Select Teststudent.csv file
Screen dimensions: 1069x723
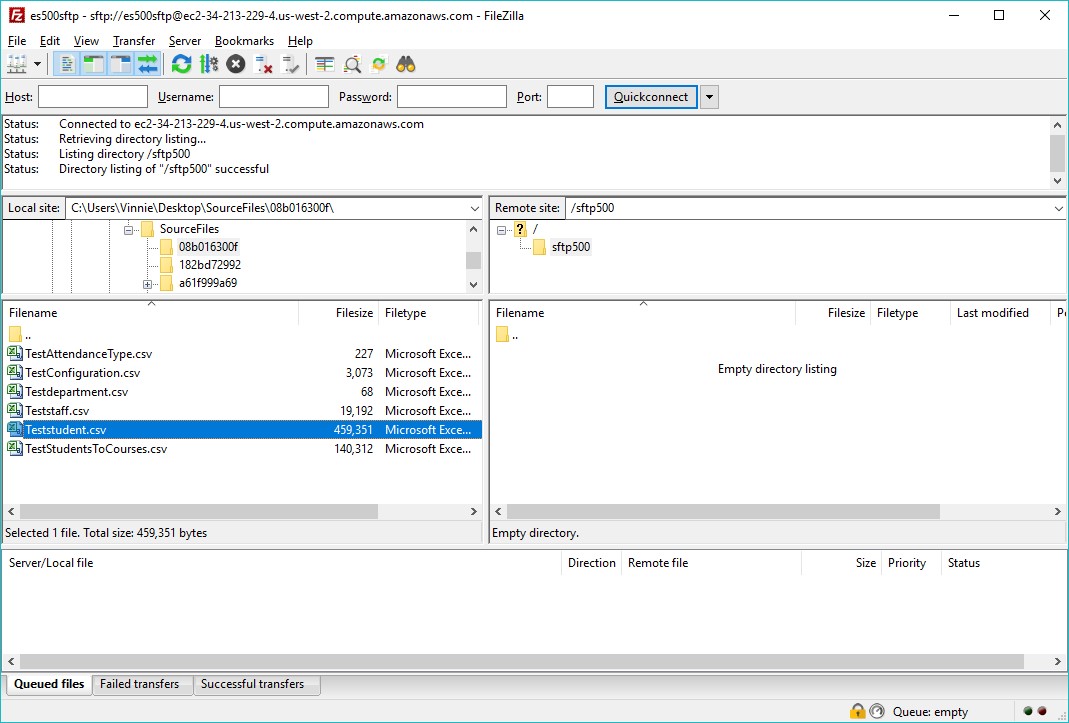pos(242,430)
